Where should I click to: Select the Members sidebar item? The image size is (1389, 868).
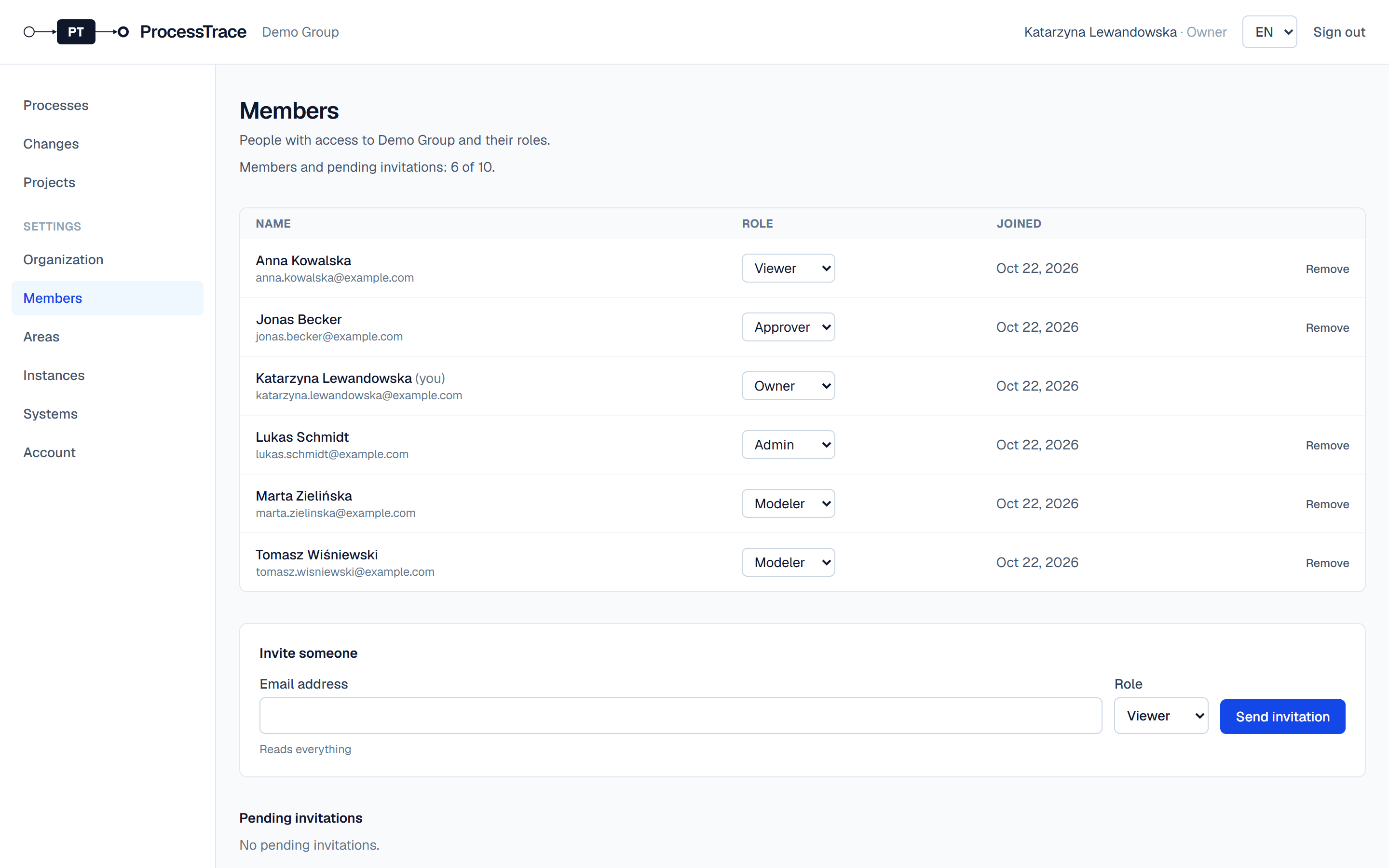[x=108, y=298]
